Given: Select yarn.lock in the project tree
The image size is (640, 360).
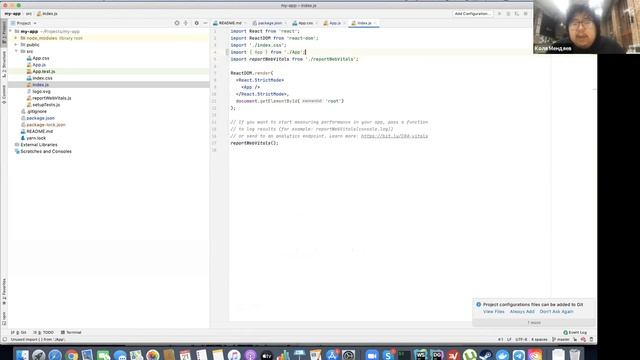Looking at the screenshot, I should 36,138.
